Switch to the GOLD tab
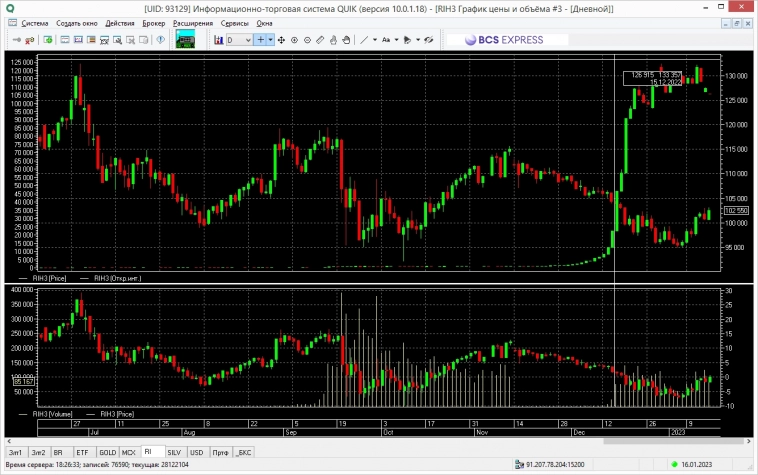 [x=108, y=453]
